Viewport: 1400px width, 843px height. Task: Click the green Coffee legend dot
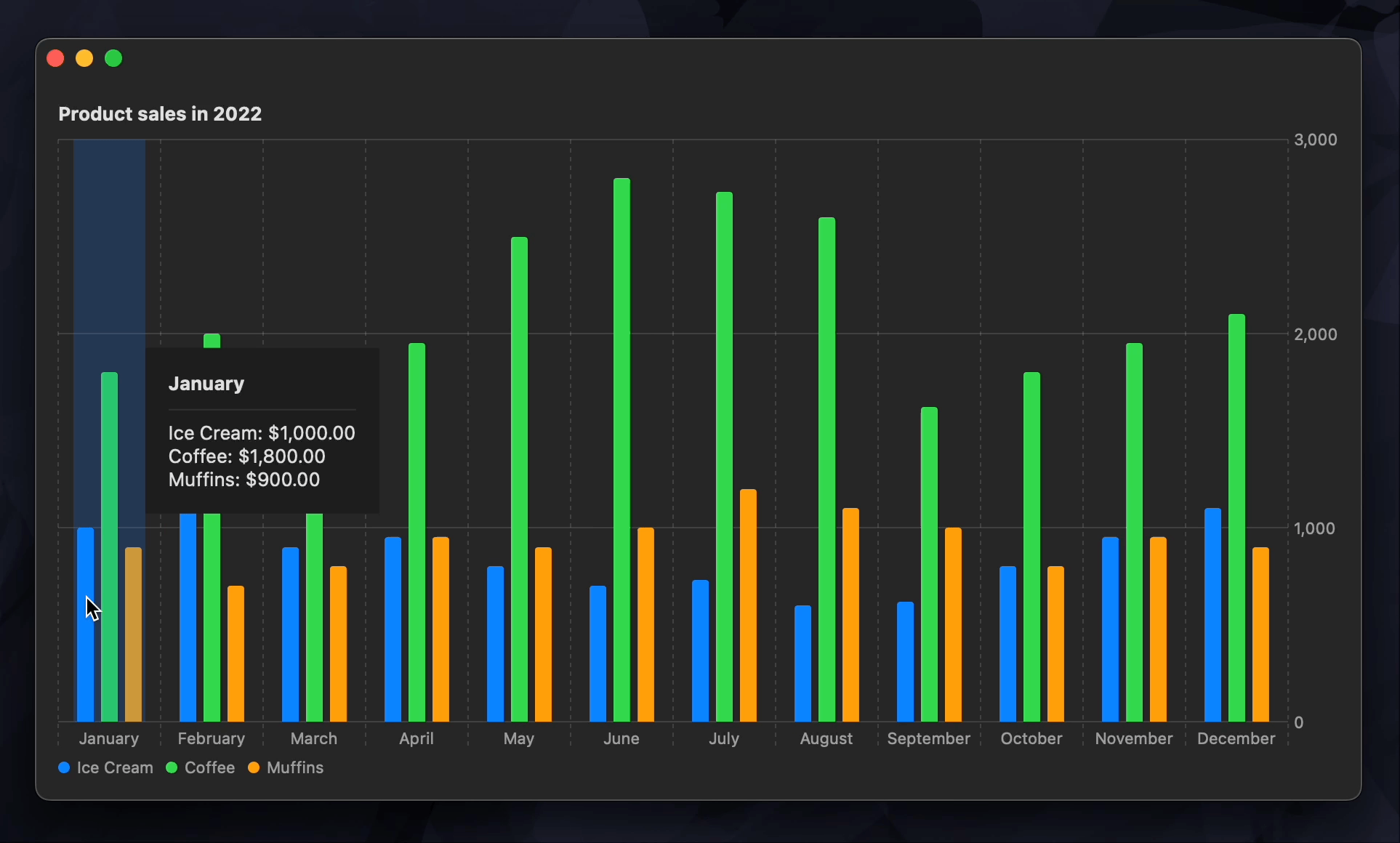point(172,767)
